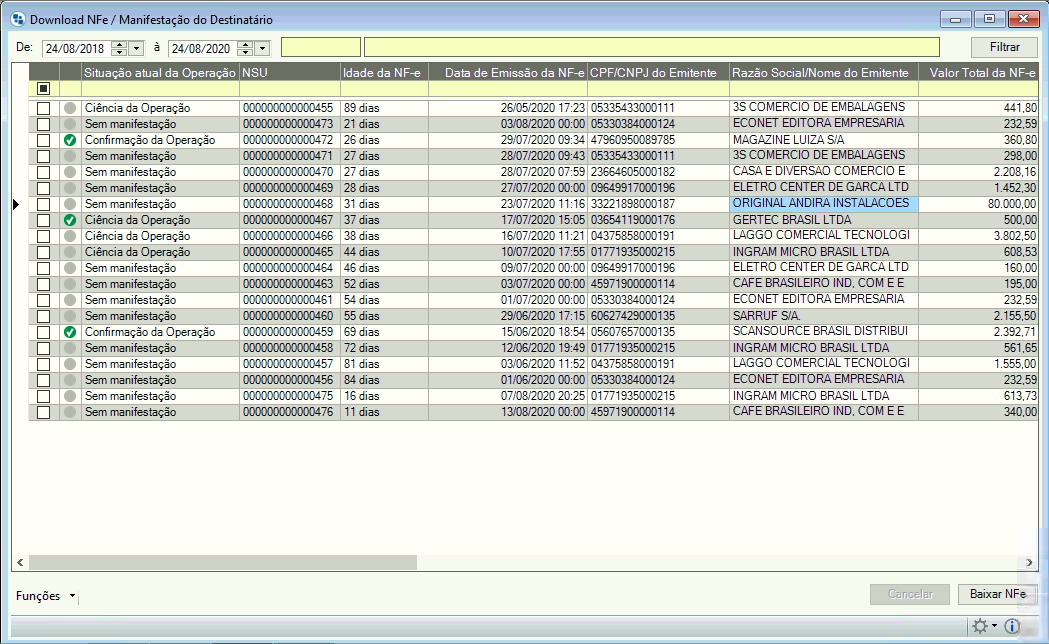Image resolution: width=1049 pixels, height=644 pixels.
Task: Click the settings gear icon in status bar
Action: click(980, 626)
